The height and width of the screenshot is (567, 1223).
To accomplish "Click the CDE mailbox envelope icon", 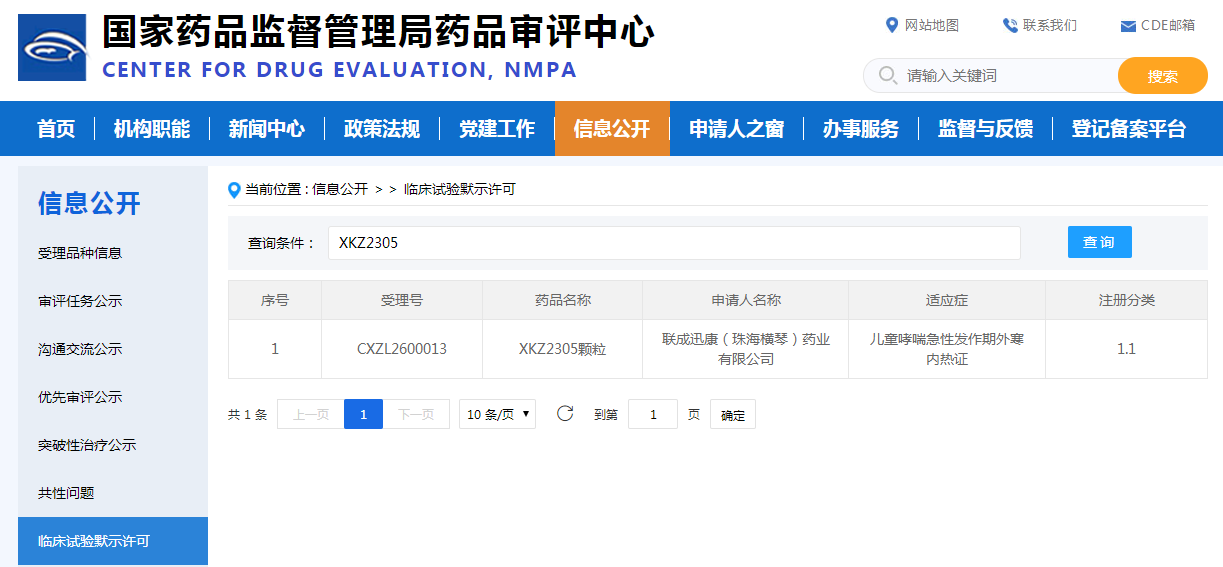I will (1128, 26).
